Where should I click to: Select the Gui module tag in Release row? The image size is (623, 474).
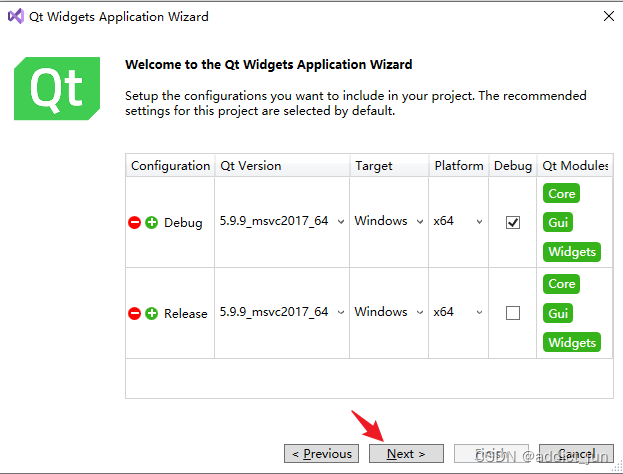(558, 313)
